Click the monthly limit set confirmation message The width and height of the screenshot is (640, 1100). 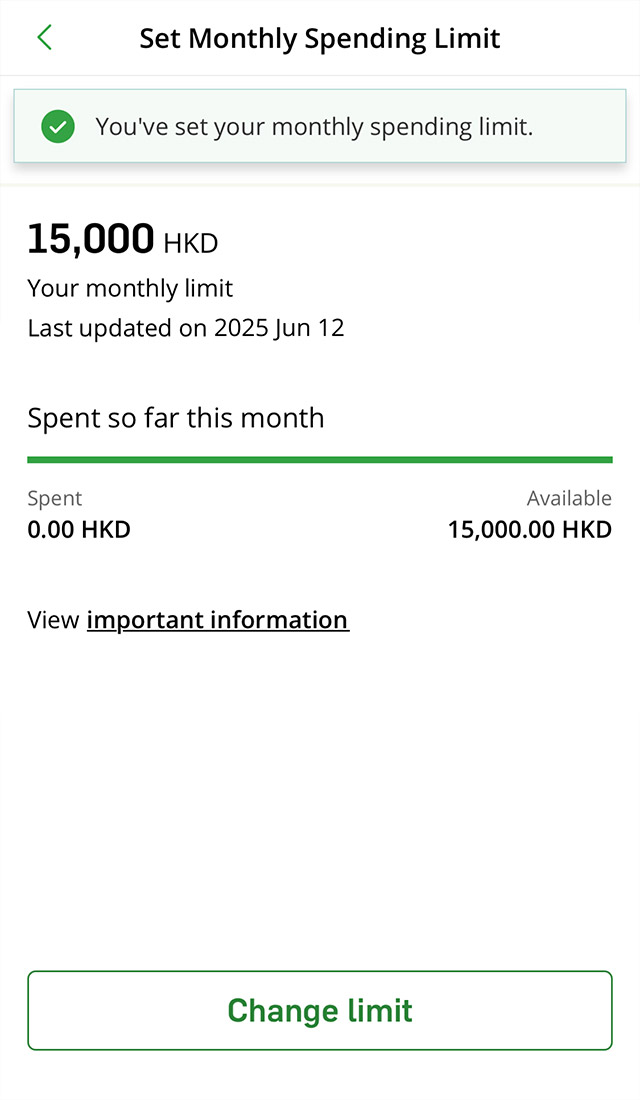click(314, 127)
